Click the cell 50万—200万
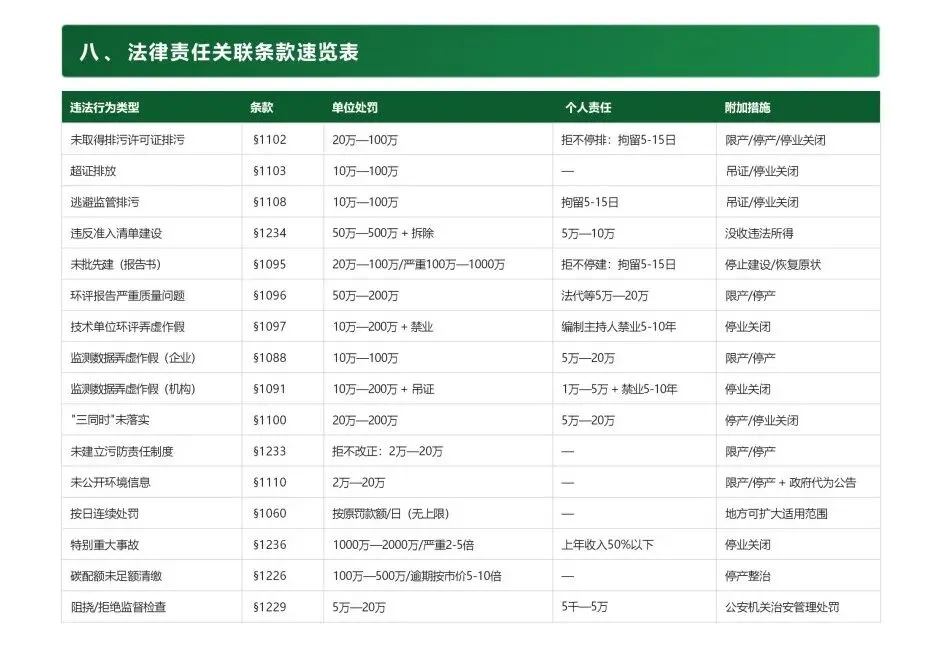 (x=365, y=296)
